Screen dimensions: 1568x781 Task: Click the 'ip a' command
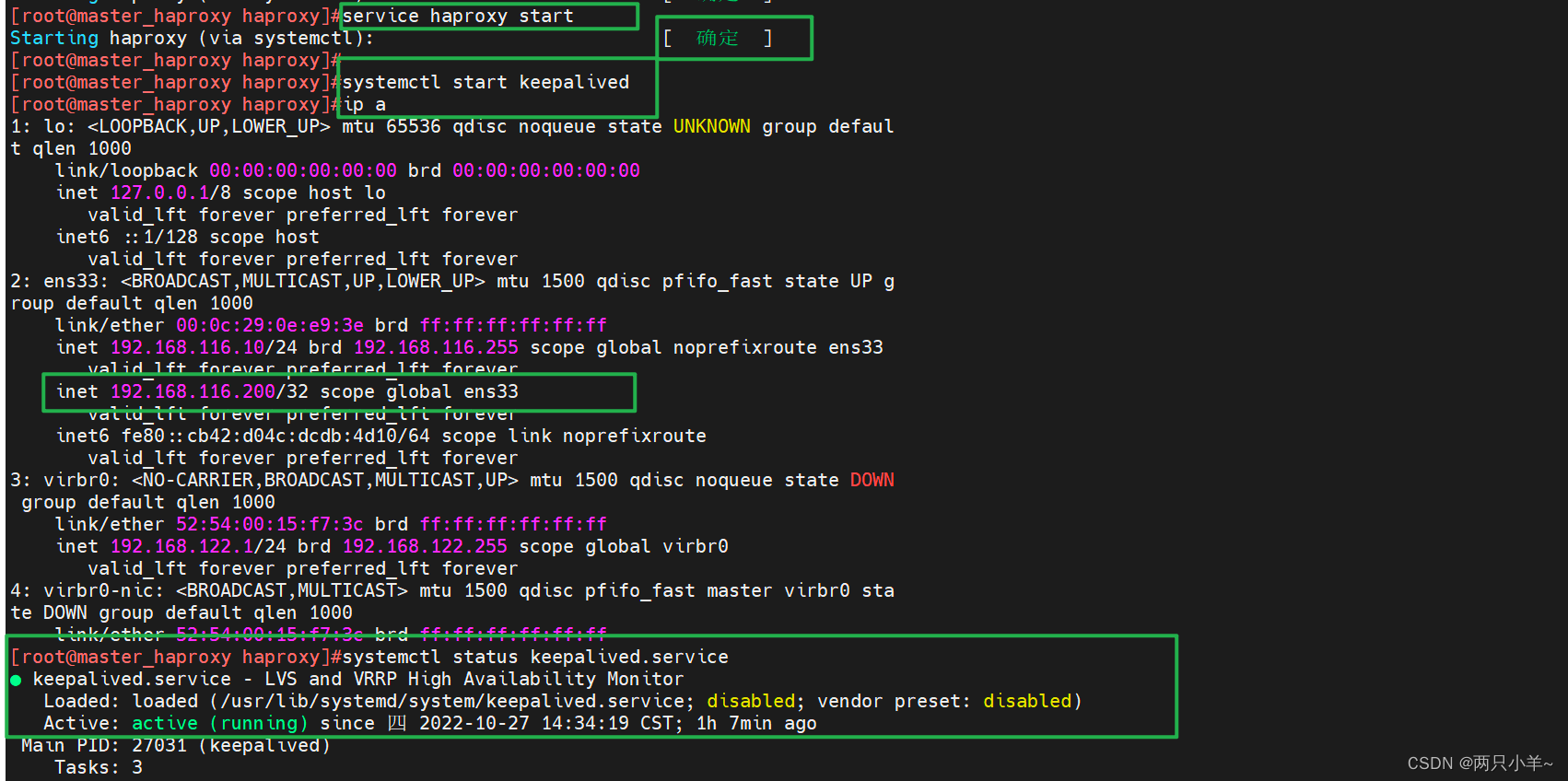tap(366, 104)
